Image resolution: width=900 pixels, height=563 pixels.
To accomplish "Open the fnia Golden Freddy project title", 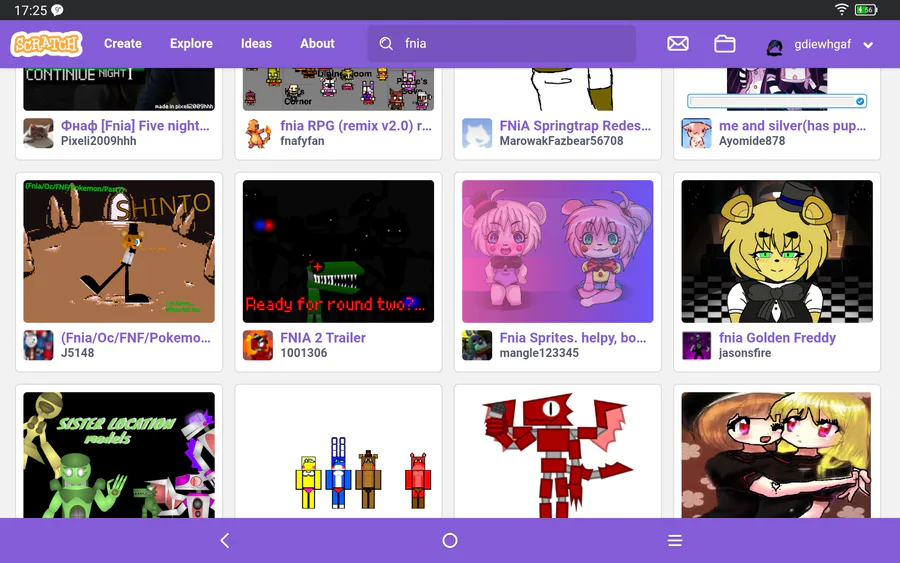I will [777, 338].
